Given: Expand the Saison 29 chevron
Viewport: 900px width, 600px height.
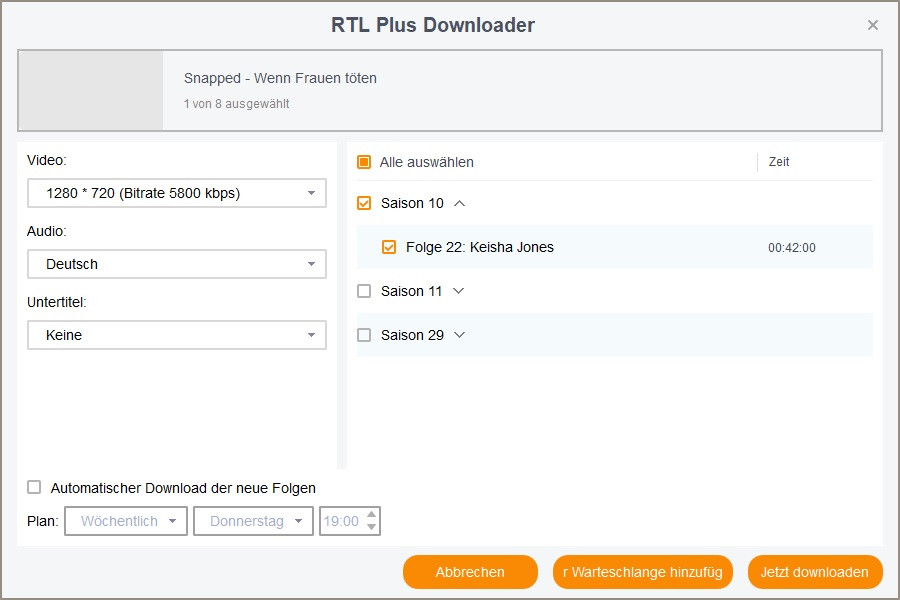Looking at the screenshot, I should 459,335.
